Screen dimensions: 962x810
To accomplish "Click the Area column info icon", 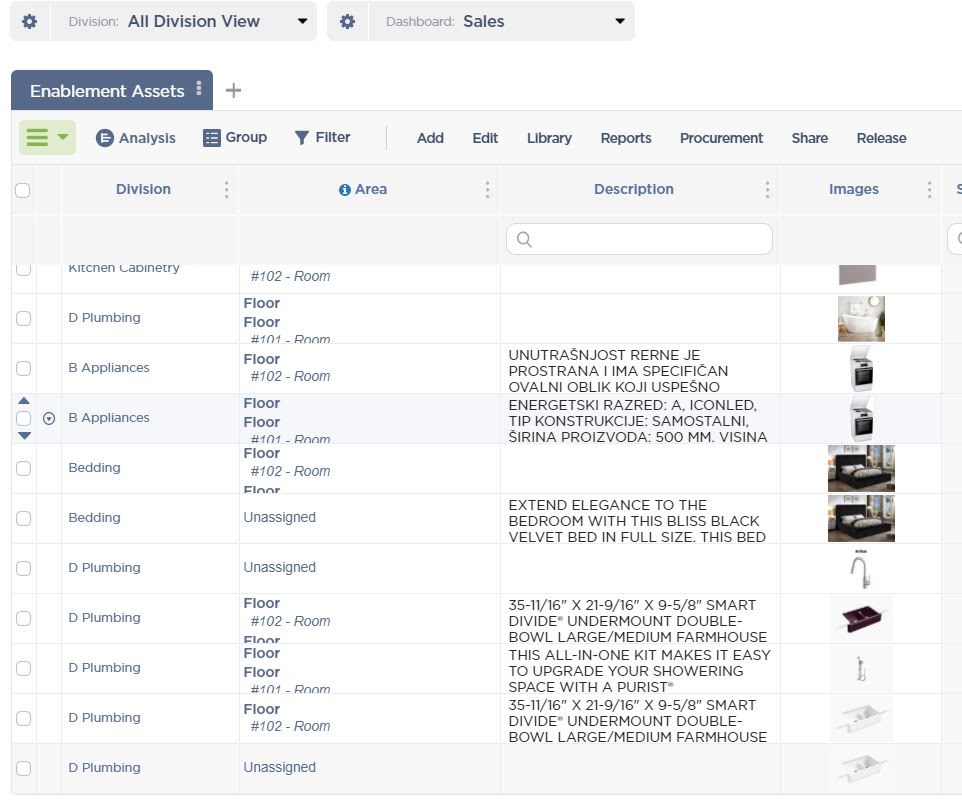I will [345, 190].
